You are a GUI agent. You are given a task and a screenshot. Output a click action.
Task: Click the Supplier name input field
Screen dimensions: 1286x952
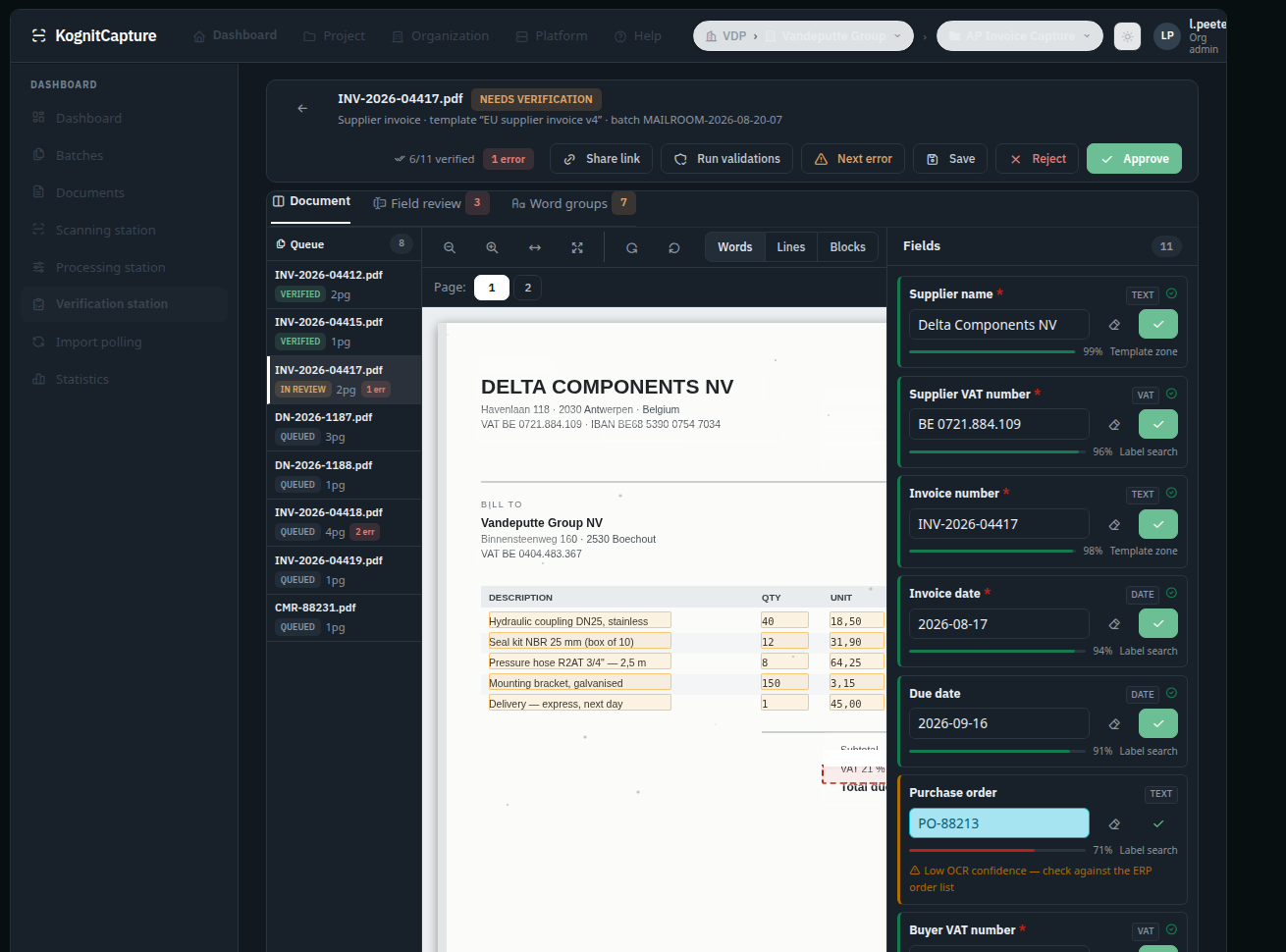998,325
